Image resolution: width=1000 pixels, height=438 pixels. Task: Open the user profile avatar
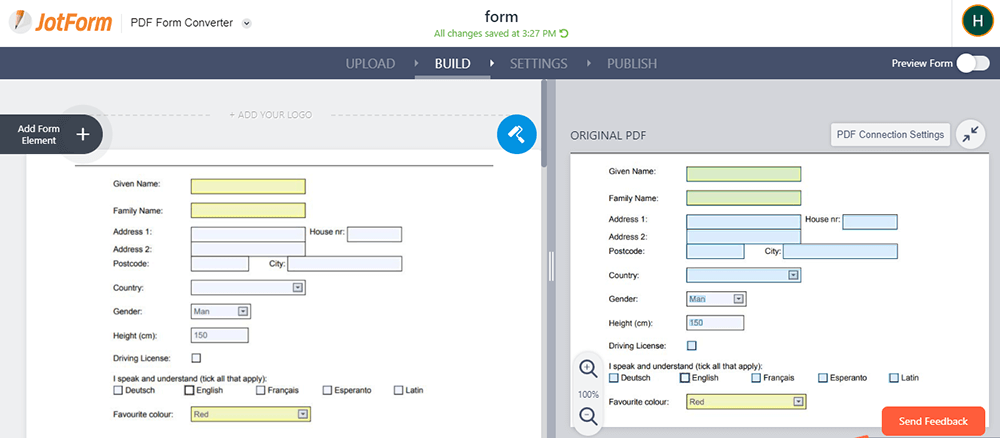click(976, 22)
